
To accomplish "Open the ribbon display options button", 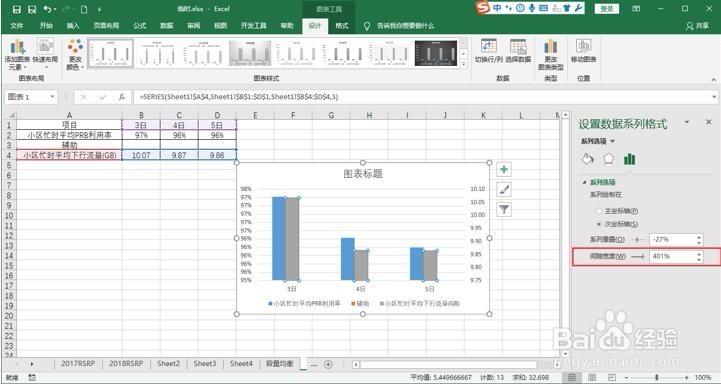I will coord(636,9).
